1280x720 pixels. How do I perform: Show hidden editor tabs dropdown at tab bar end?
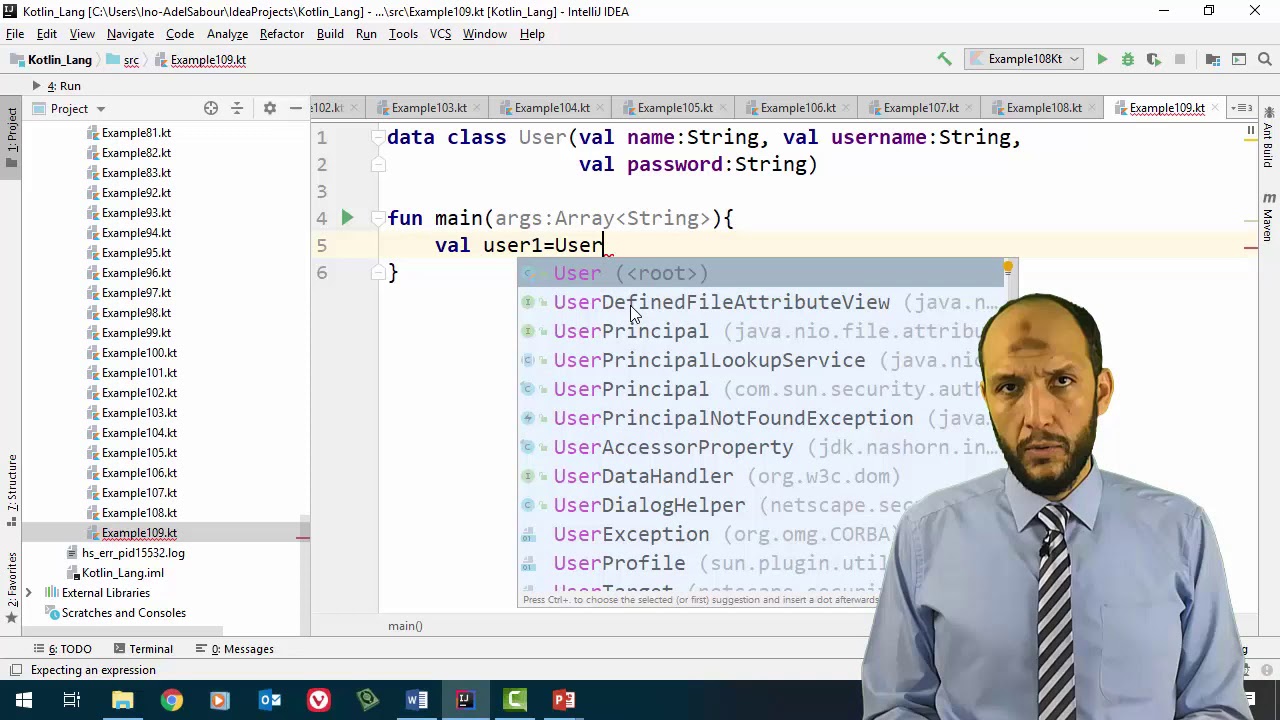coord(1241,108)
